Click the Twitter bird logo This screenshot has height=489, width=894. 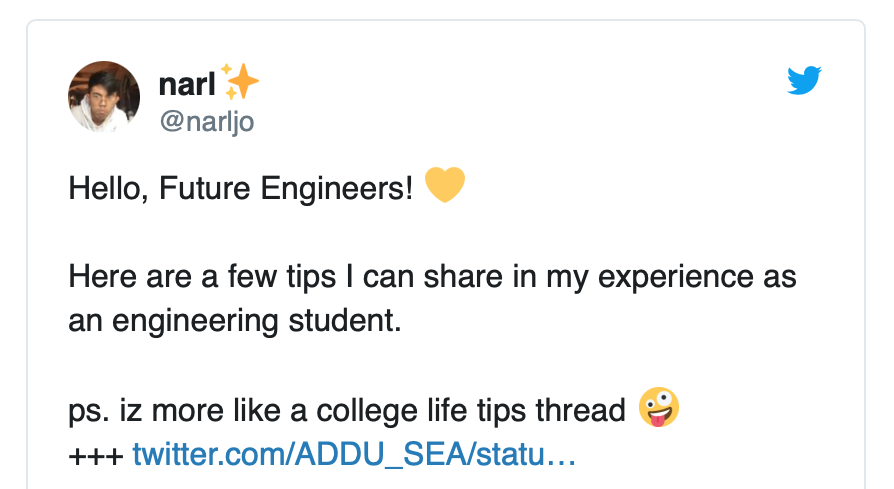click(x=804, y=80)
